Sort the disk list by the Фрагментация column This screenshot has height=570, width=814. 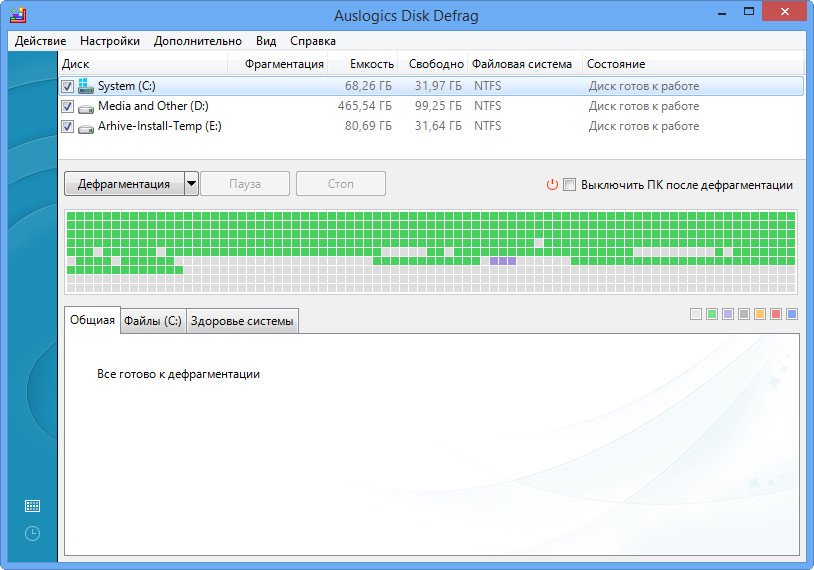click(284, 64)
